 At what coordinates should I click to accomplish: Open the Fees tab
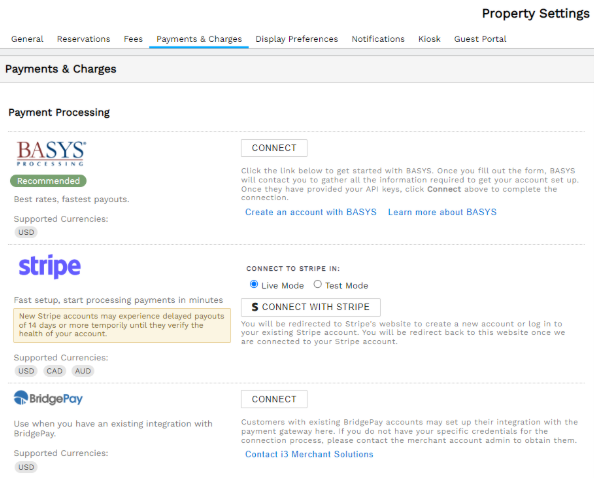133,39
